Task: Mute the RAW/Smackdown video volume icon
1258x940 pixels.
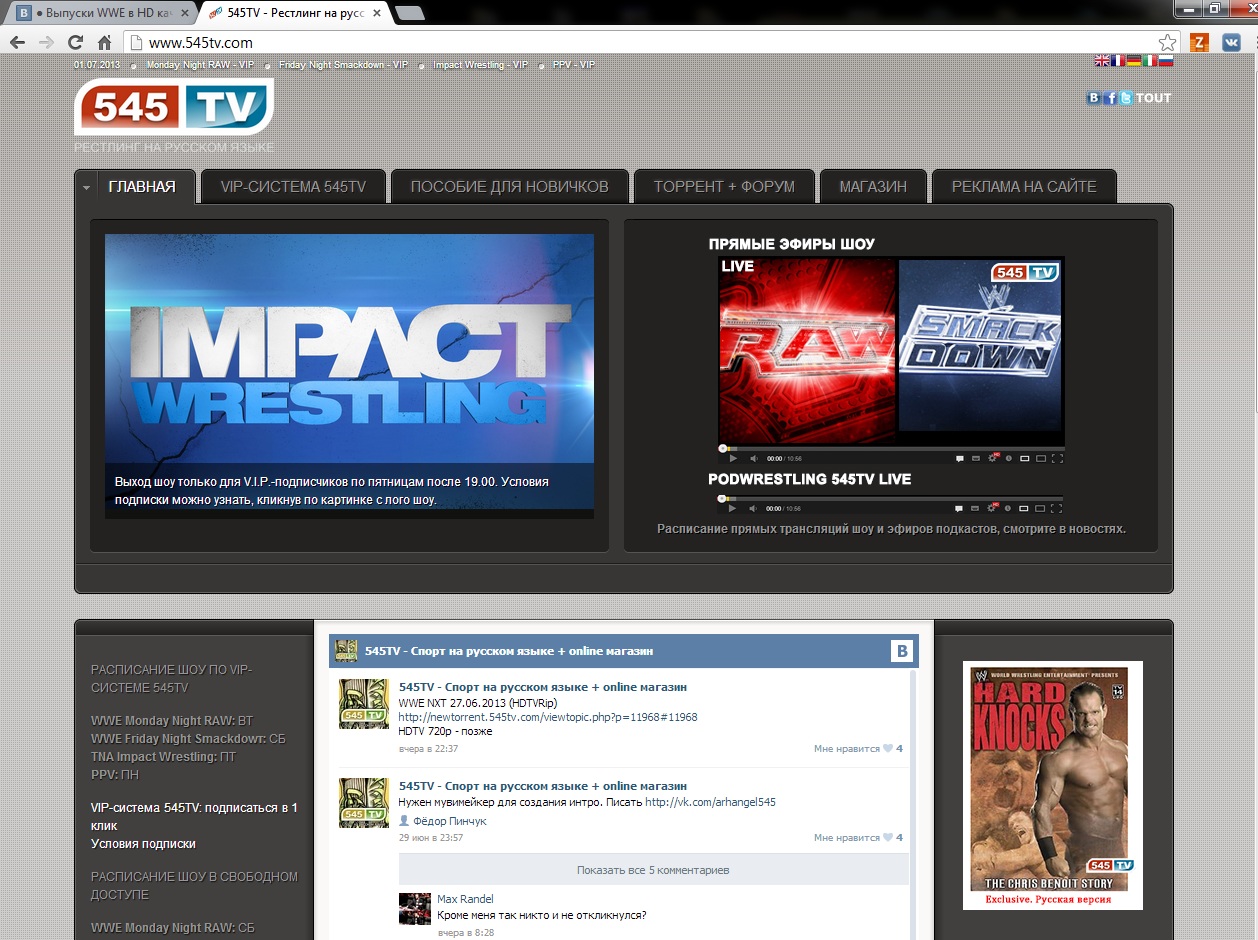Action: (752, 458)
